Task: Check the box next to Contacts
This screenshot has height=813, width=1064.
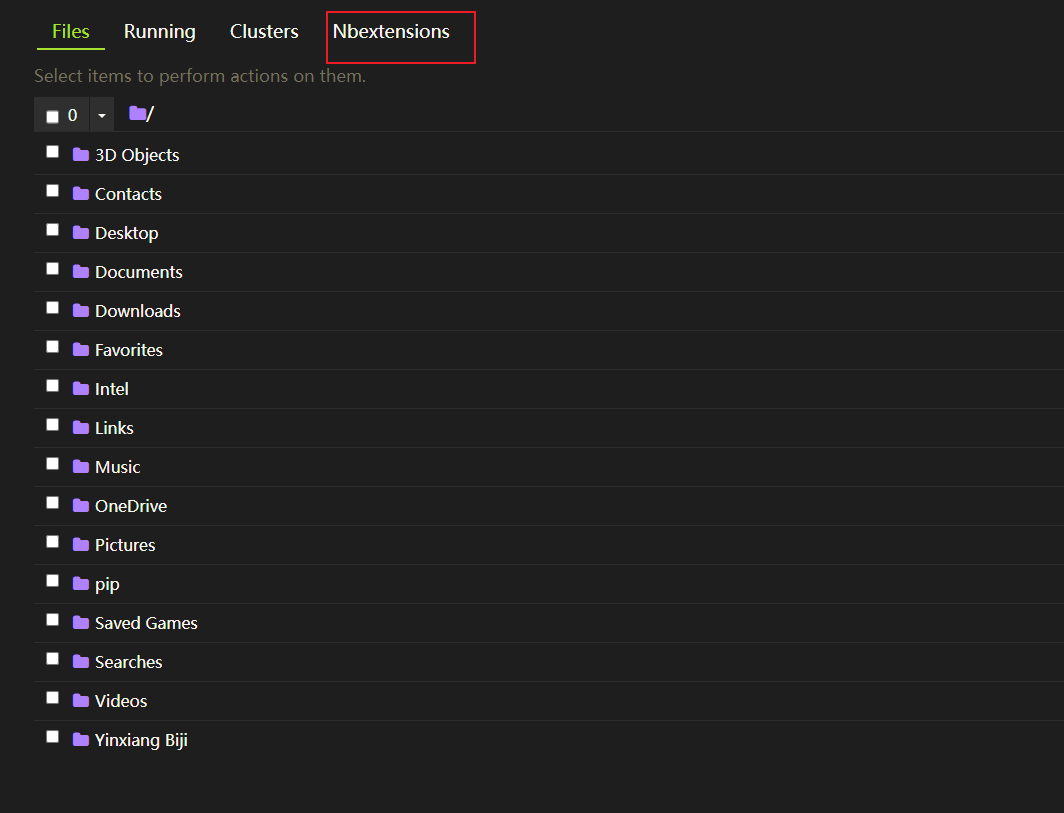Action: [x=52, y=191]
